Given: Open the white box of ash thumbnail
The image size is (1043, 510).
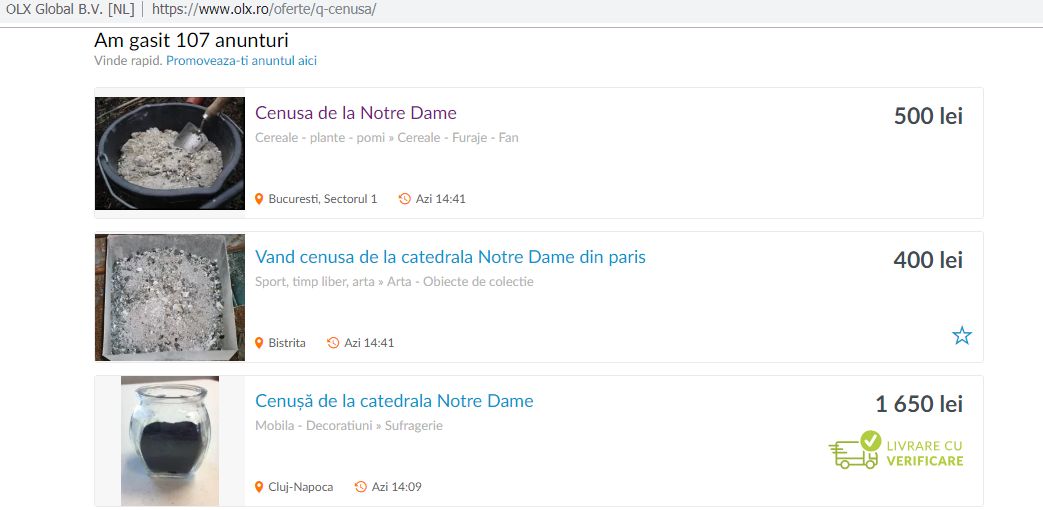Looking at the screenshot, I should point(170,297).
